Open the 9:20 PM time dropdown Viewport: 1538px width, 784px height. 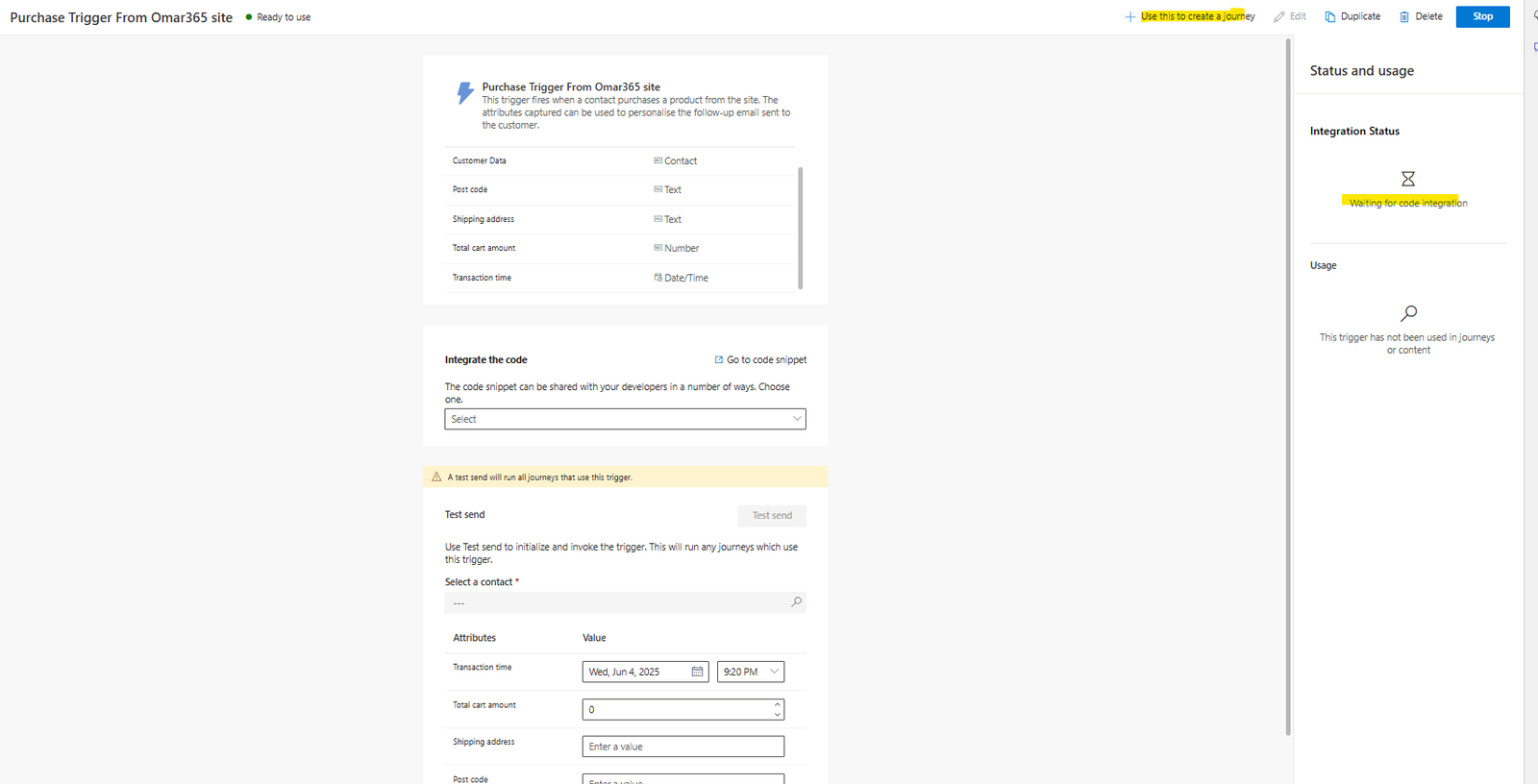tap(750, 672)
